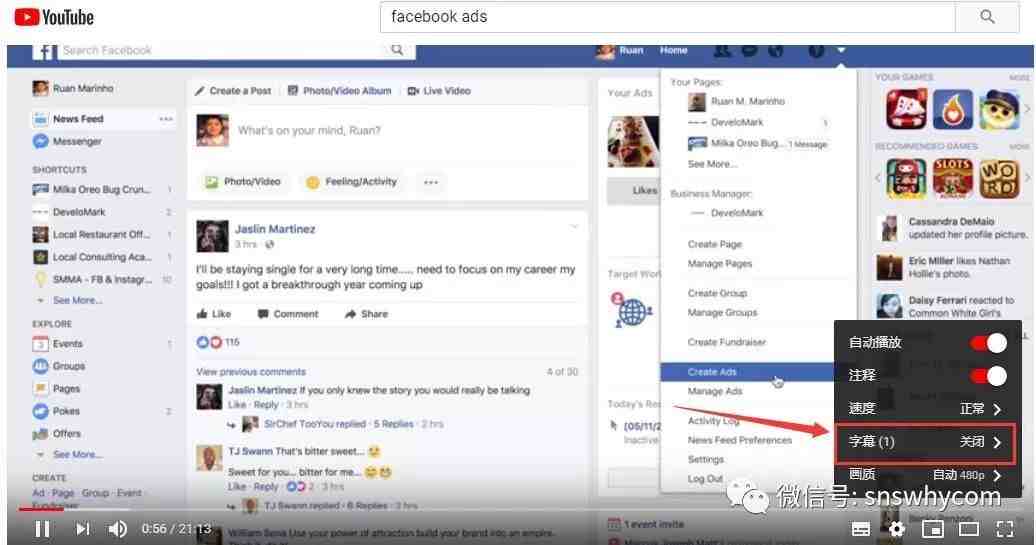The height and width of the screenshot is (545, 1036).
Task: Select Manage Groups menu entry
Action: click(x=722, y=312)
